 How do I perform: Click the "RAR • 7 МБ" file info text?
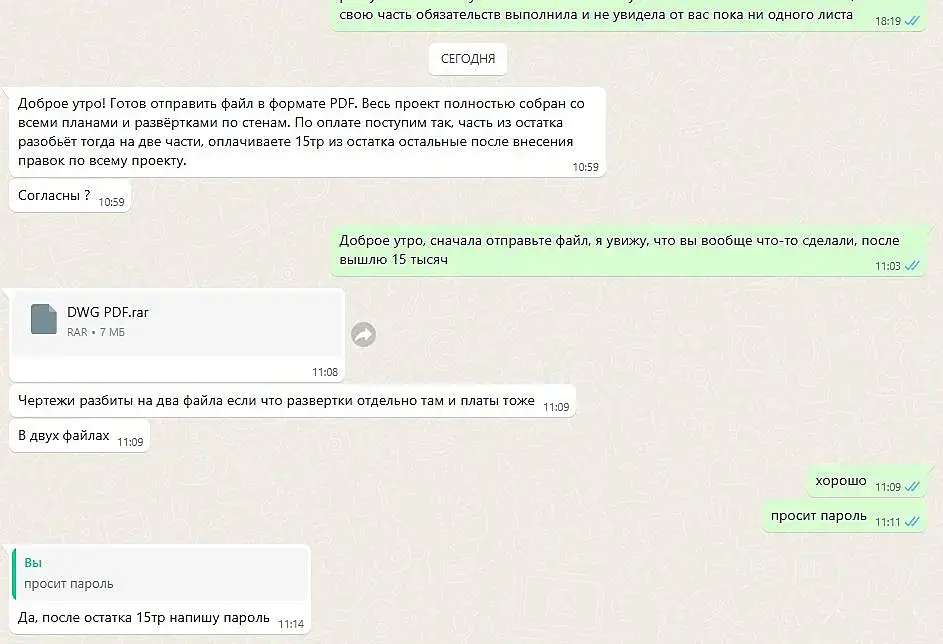96,332
